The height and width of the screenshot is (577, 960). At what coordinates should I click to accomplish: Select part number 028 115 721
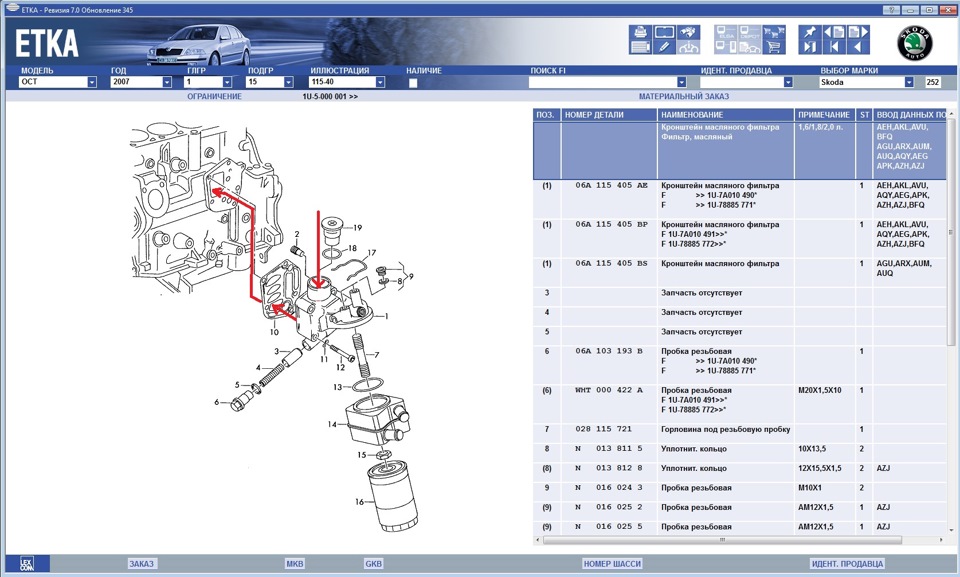pos(603,429)
